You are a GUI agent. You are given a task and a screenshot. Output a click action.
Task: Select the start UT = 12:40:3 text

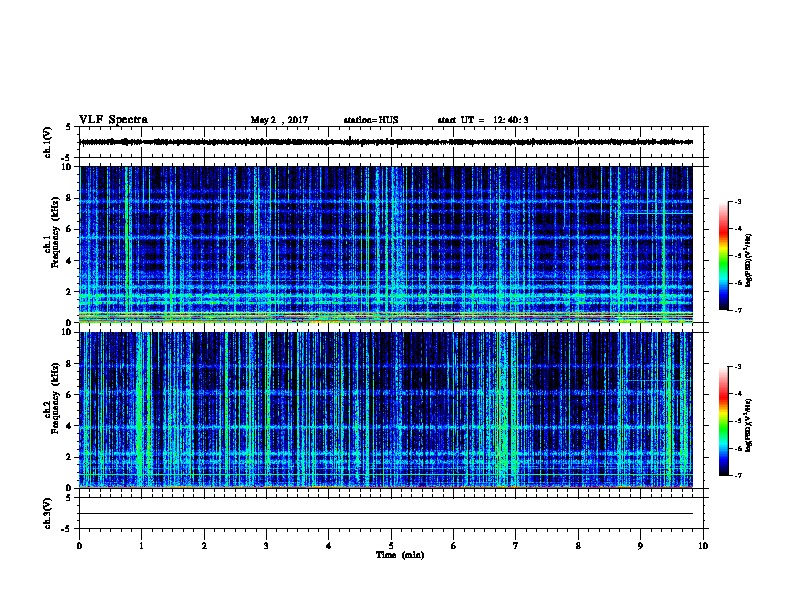(483, 120)
